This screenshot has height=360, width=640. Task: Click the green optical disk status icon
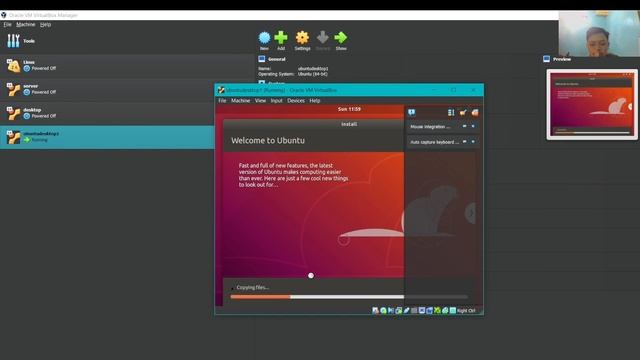coord(383,310)
